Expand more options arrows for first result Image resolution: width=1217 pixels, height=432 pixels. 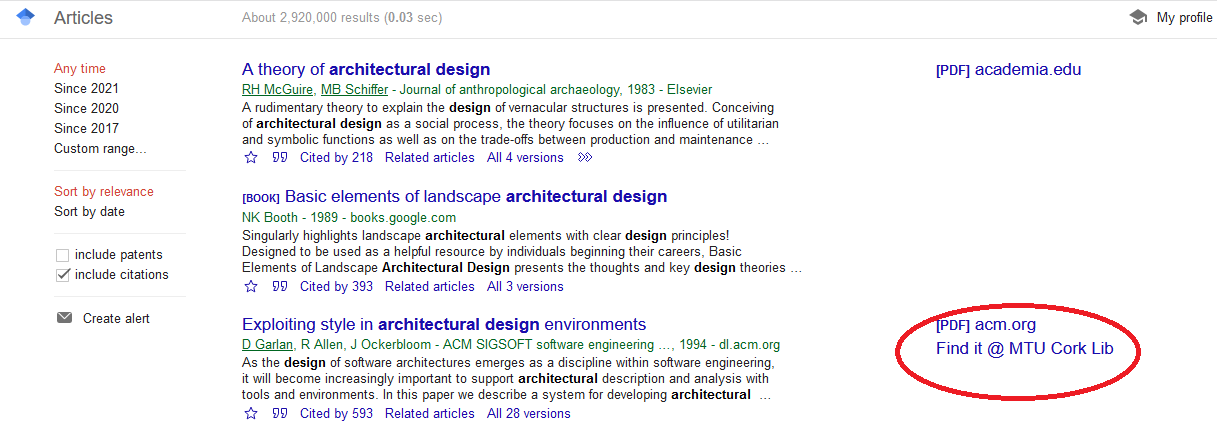click(586, 157)
